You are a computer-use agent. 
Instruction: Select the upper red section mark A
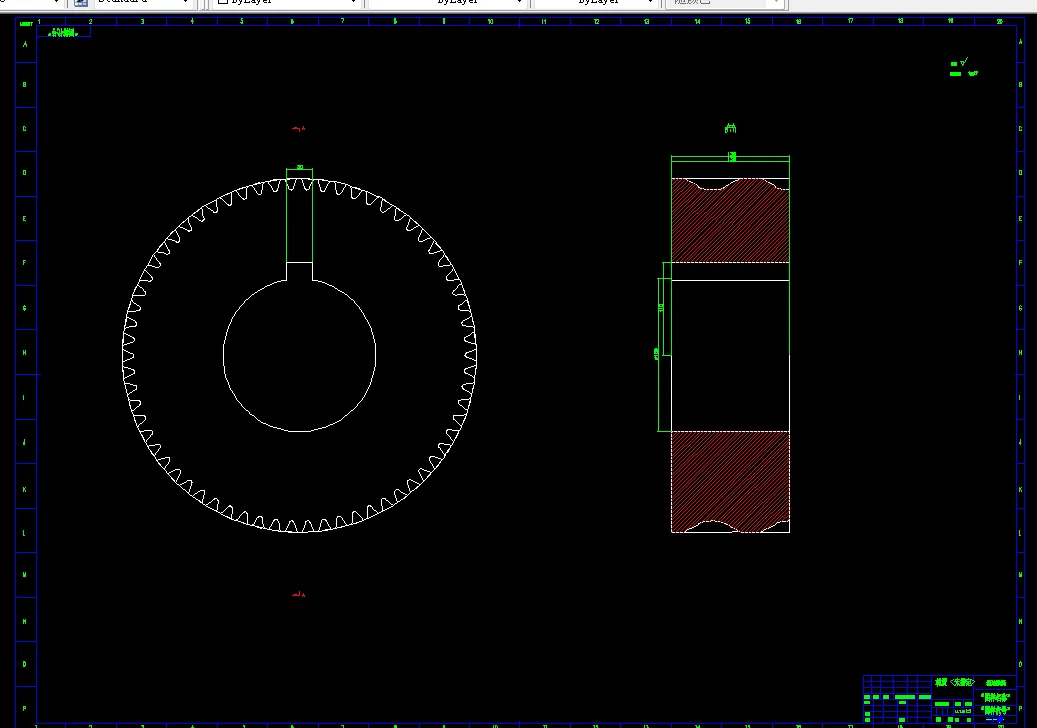(298, 129)
